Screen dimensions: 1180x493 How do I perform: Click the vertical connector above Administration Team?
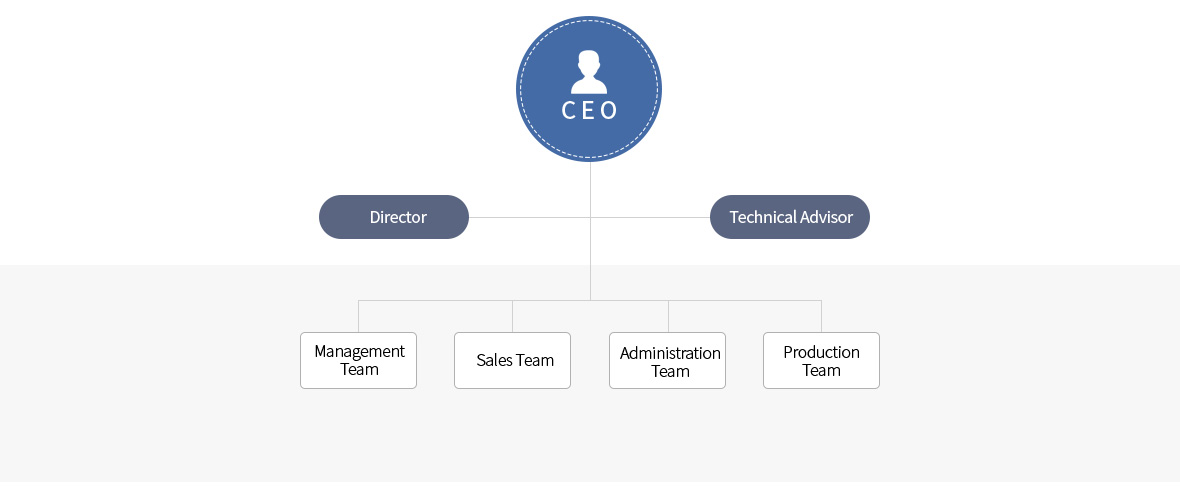click(668, 316)
